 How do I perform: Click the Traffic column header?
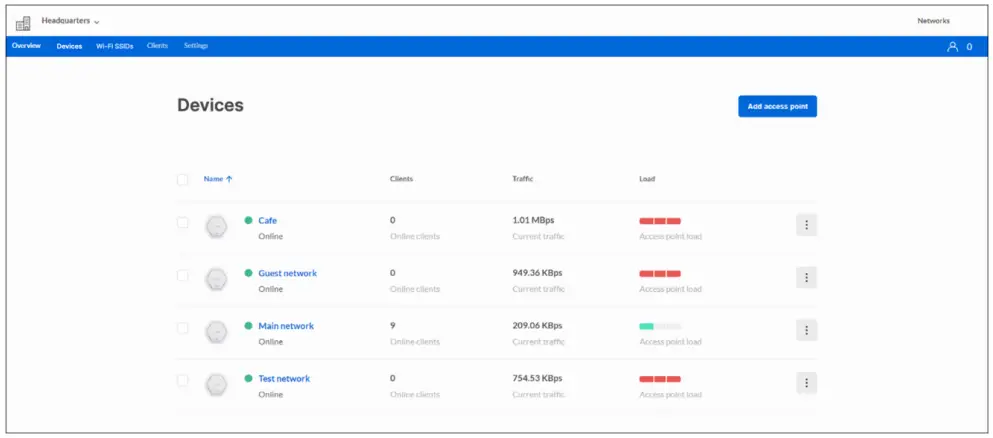pos(522,179)
